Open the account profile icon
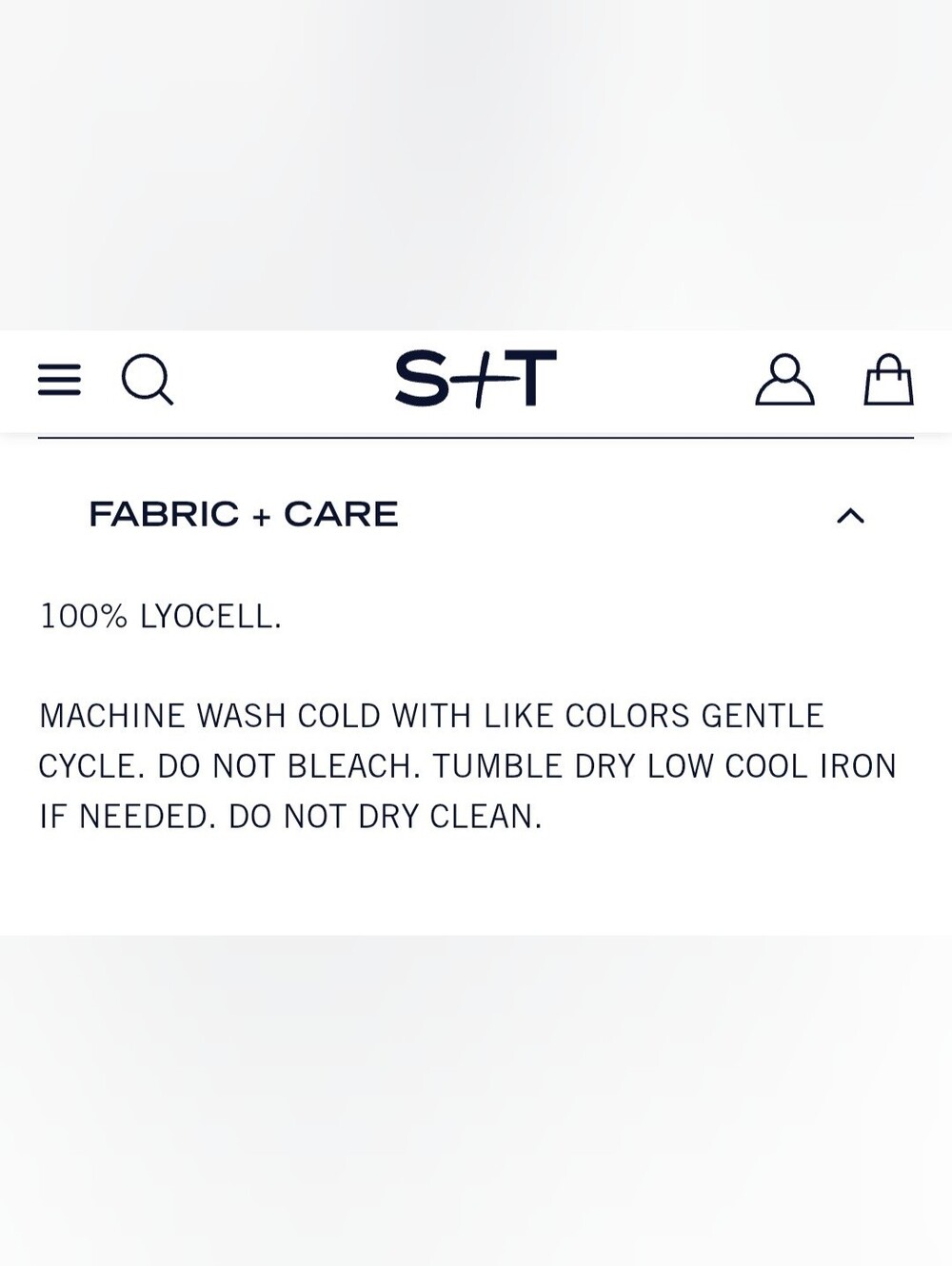Image resolution: width=952 pixels, height=1266 pixels. click(x=784, y=380)
